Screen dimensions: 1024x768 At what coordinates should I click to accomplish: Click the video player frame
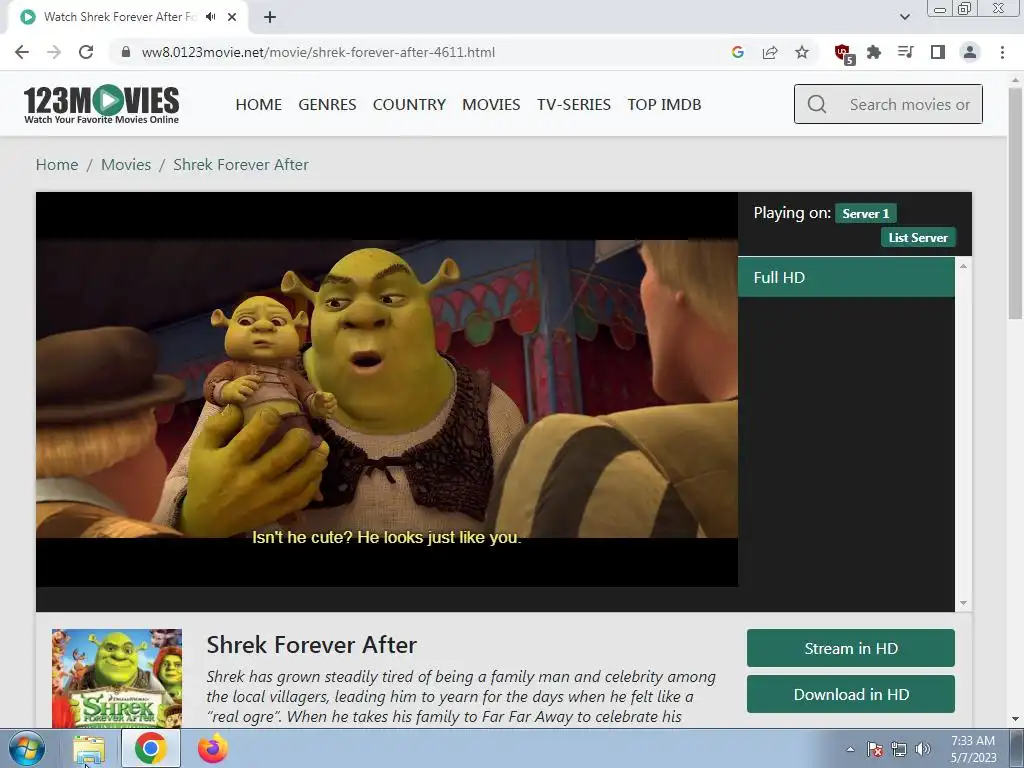click(387, 389)
